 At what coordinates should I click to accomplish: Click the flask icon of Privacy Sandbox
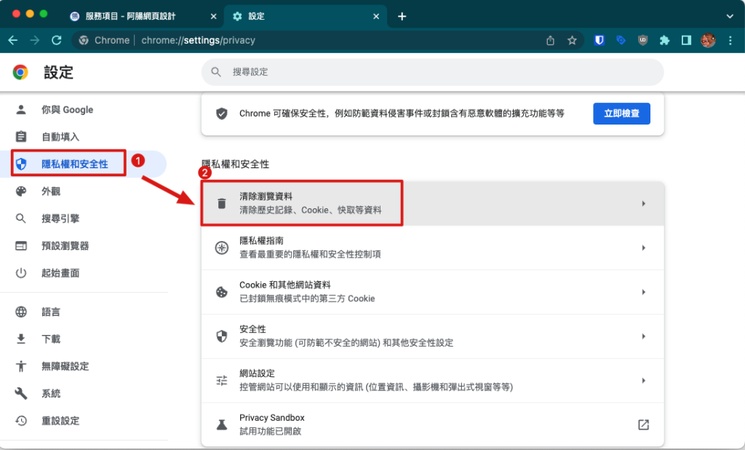point(221,424)
